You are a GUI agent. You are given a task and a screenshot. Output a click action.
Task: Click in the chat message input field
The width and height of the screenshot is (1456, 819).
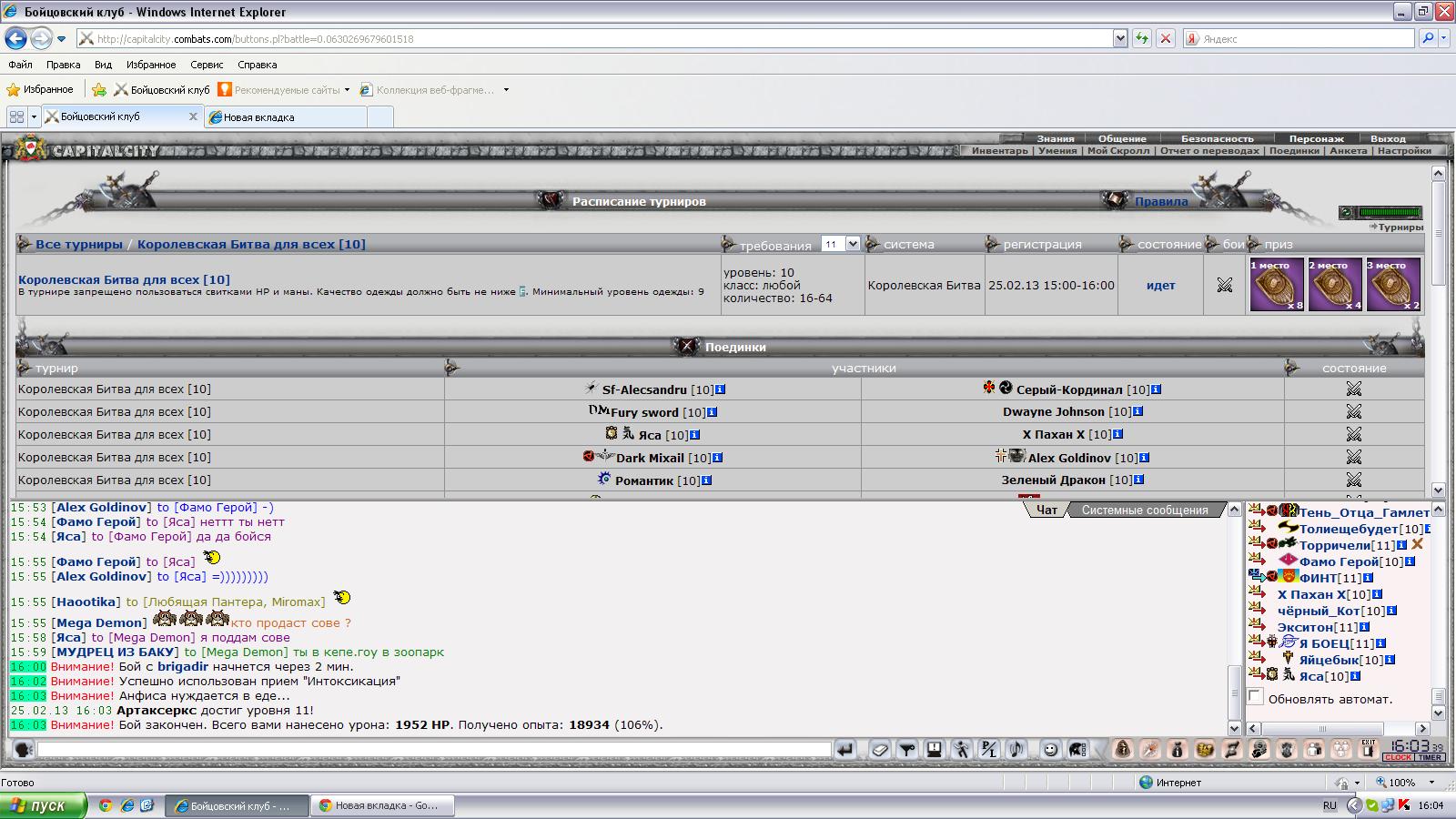pos(434,749)
